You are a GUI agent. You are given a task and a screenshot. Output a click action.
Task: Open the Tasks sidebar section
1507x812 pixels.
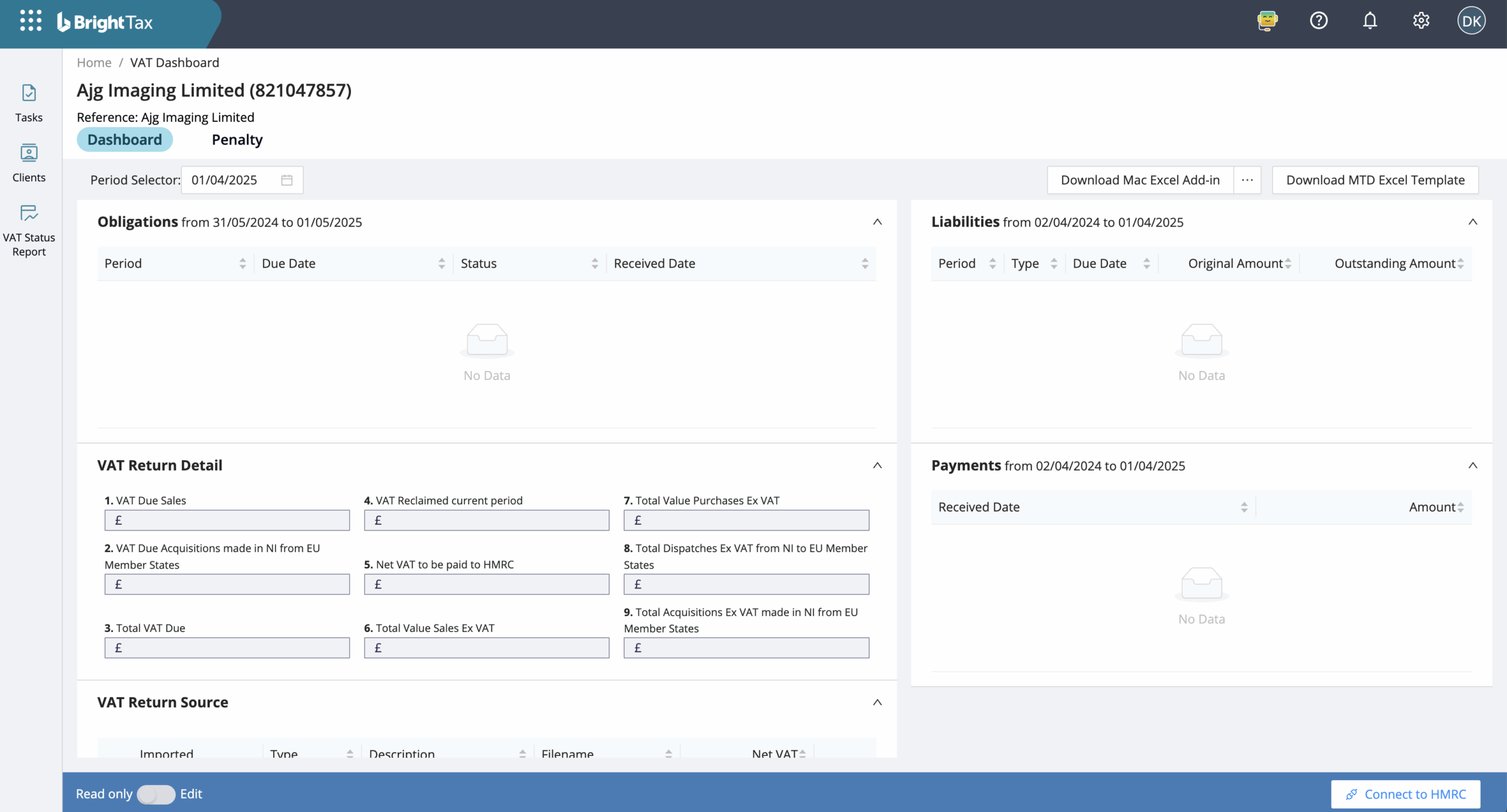[28, 103]
